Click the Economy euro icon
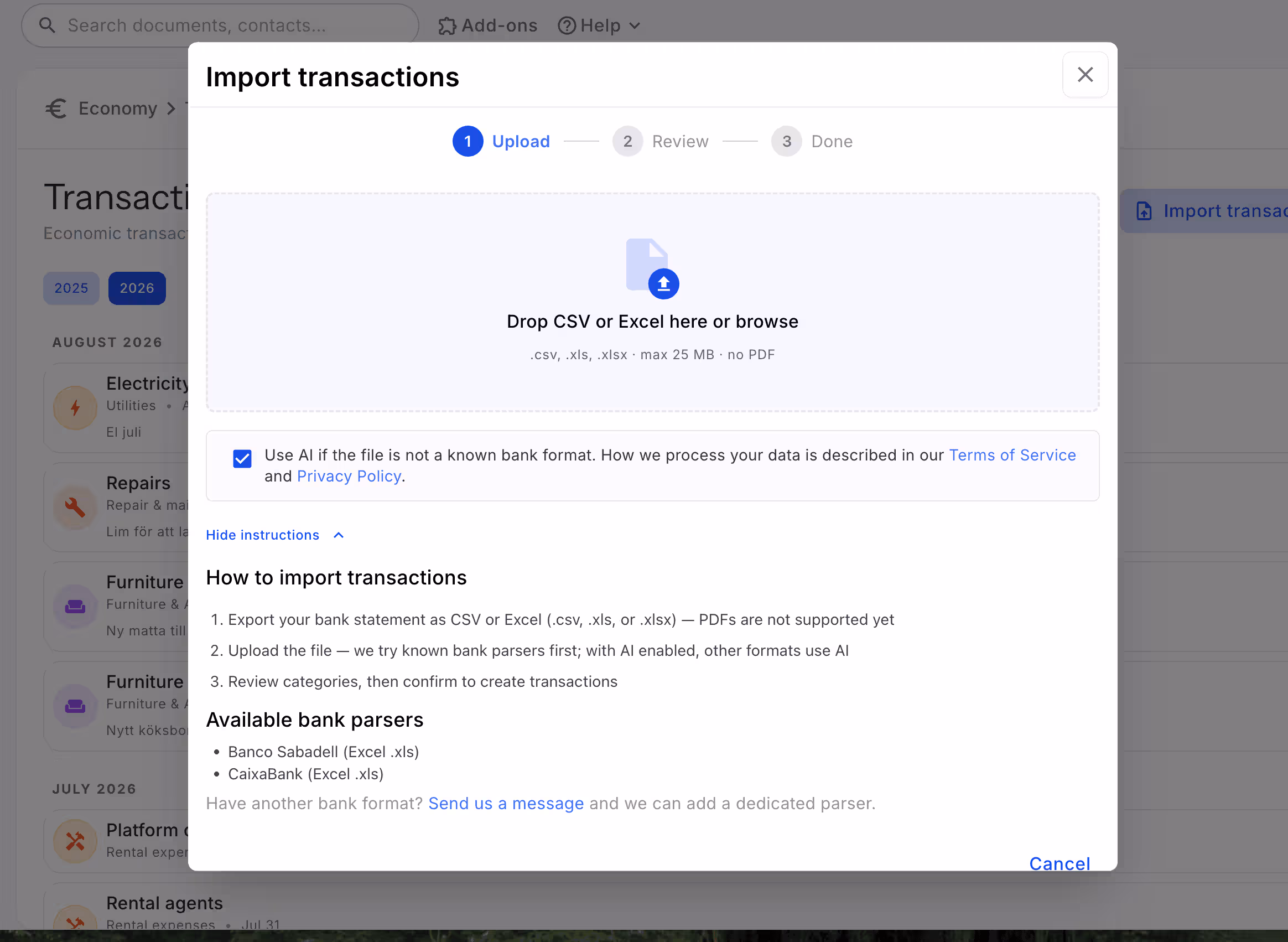The height and width of the screenshot is (942, 1288). tap(56, 108)
